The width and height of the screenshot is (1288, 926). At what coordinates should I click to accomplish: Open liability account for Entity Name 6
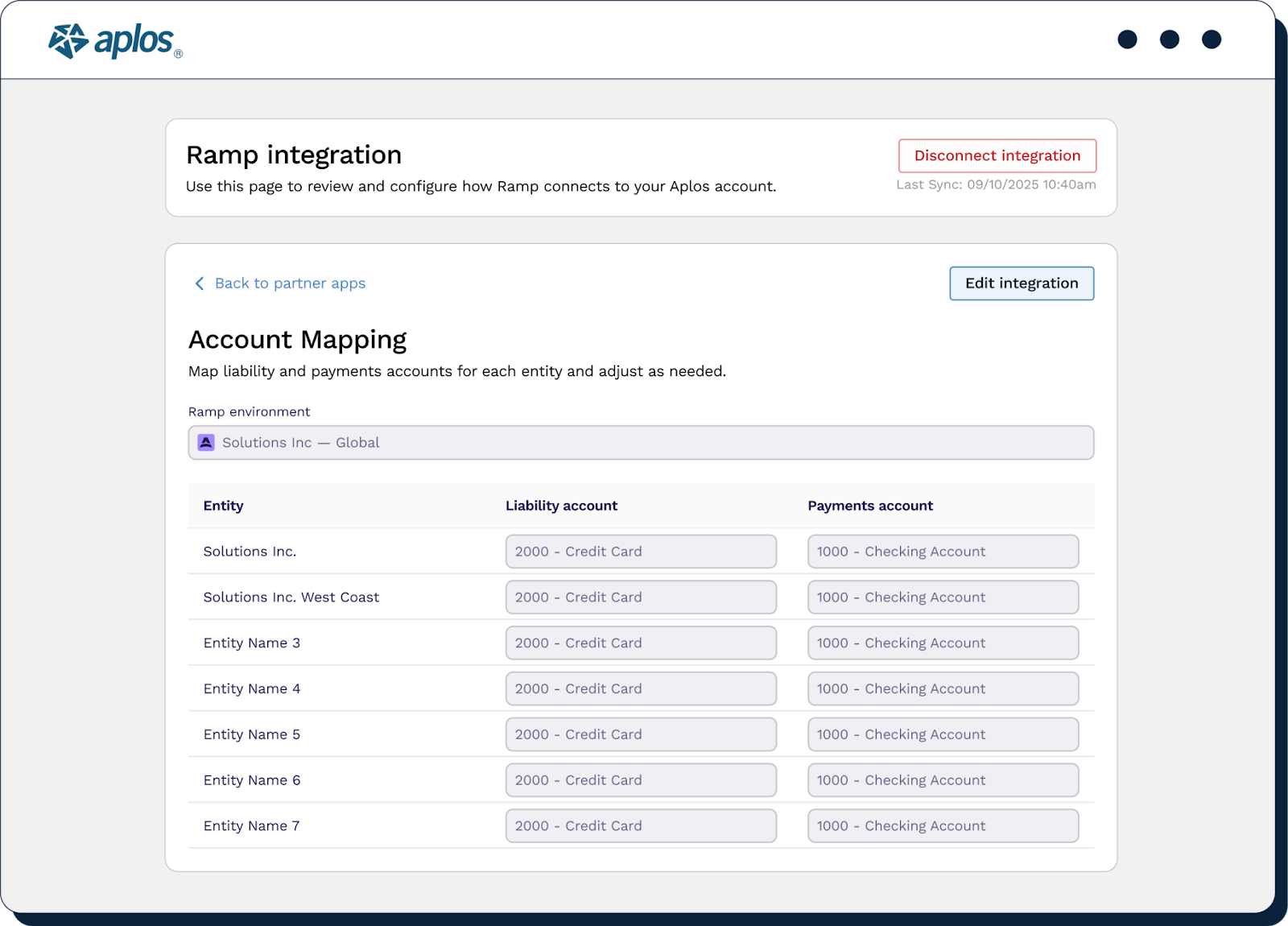click(641, 780)
